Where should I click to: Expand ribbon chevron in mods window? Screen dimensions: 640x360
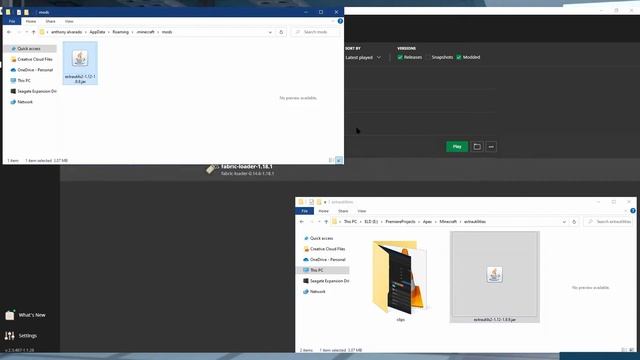tap(333, 21)
